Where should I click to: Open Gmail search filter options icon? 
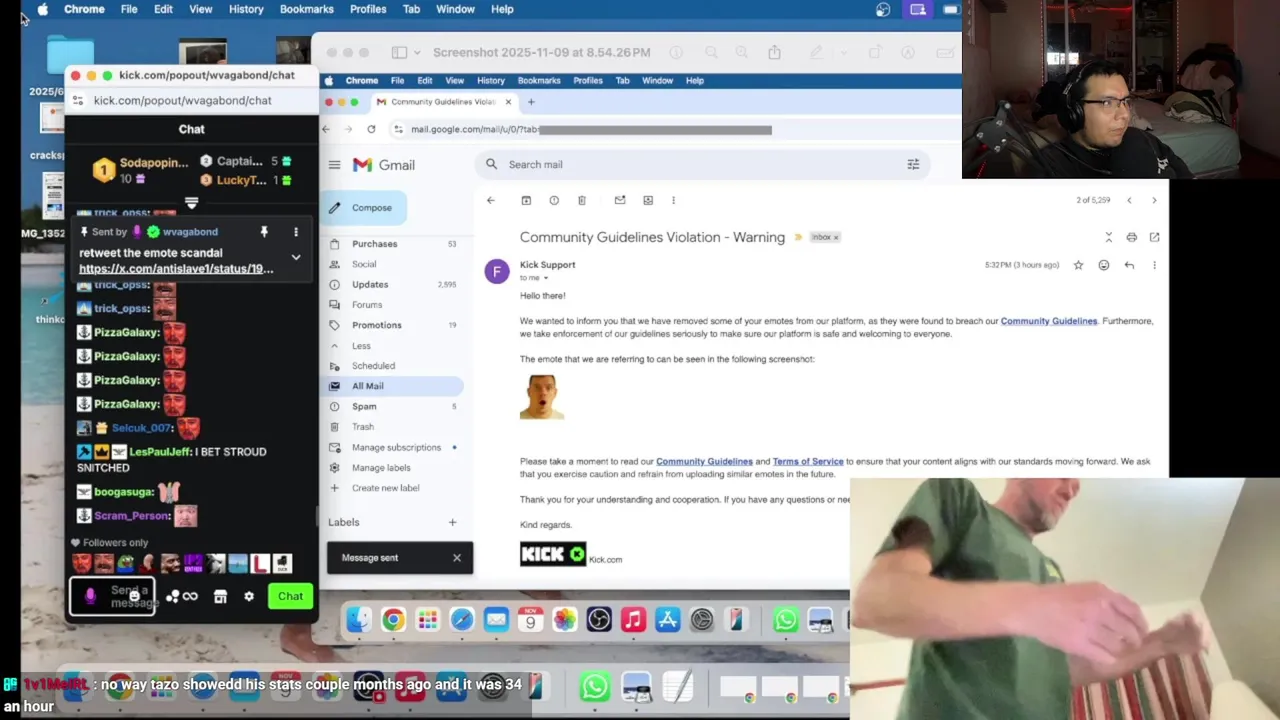[x=913, y=164]
